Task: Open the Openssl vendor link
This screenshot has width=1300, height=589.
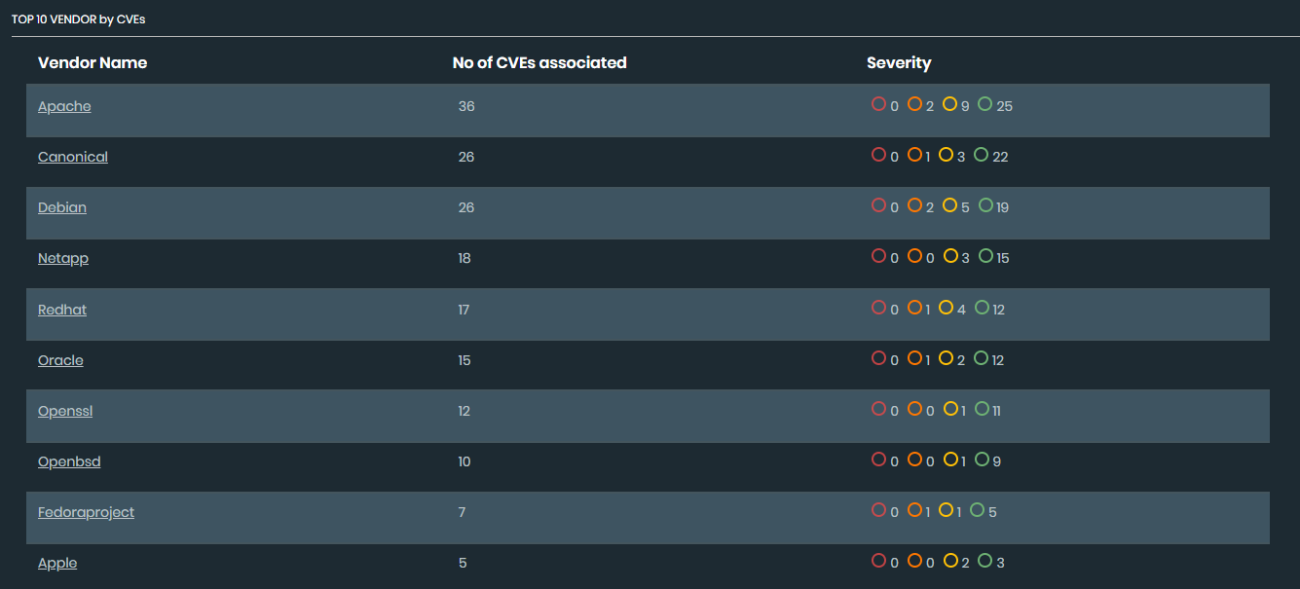Action: [65, 411]
